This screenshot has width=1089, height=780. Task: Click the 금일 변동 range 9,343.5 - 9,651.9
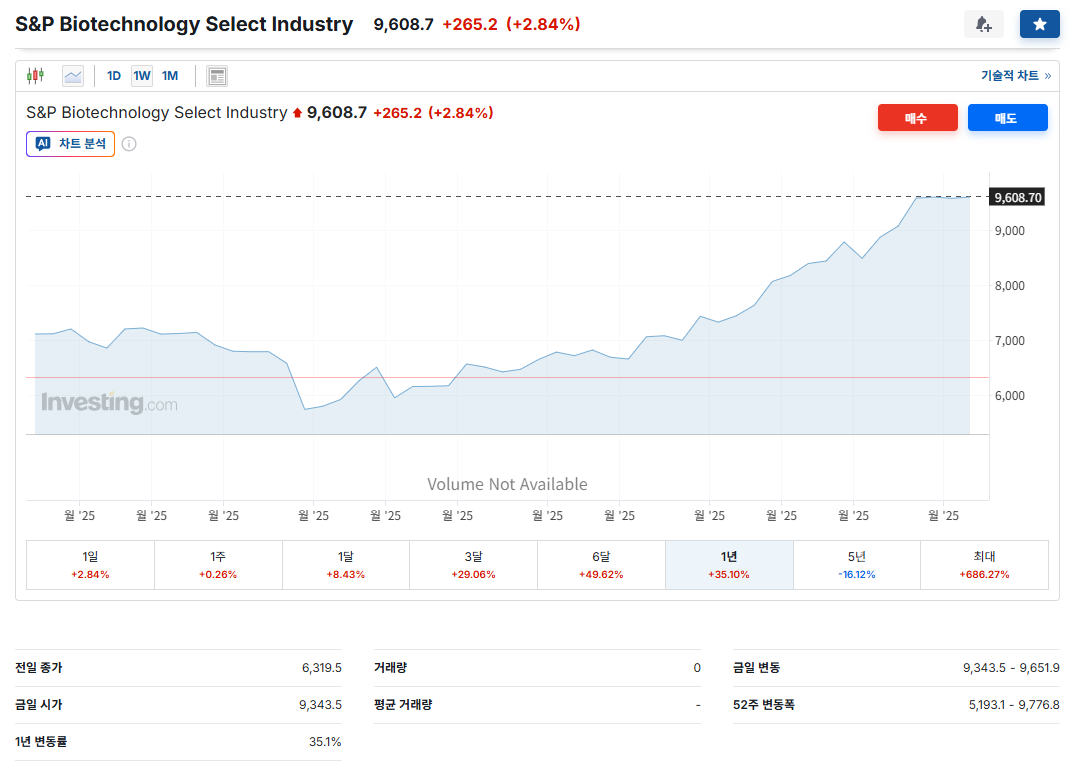pyautogui.click(x=1011, y=667)
